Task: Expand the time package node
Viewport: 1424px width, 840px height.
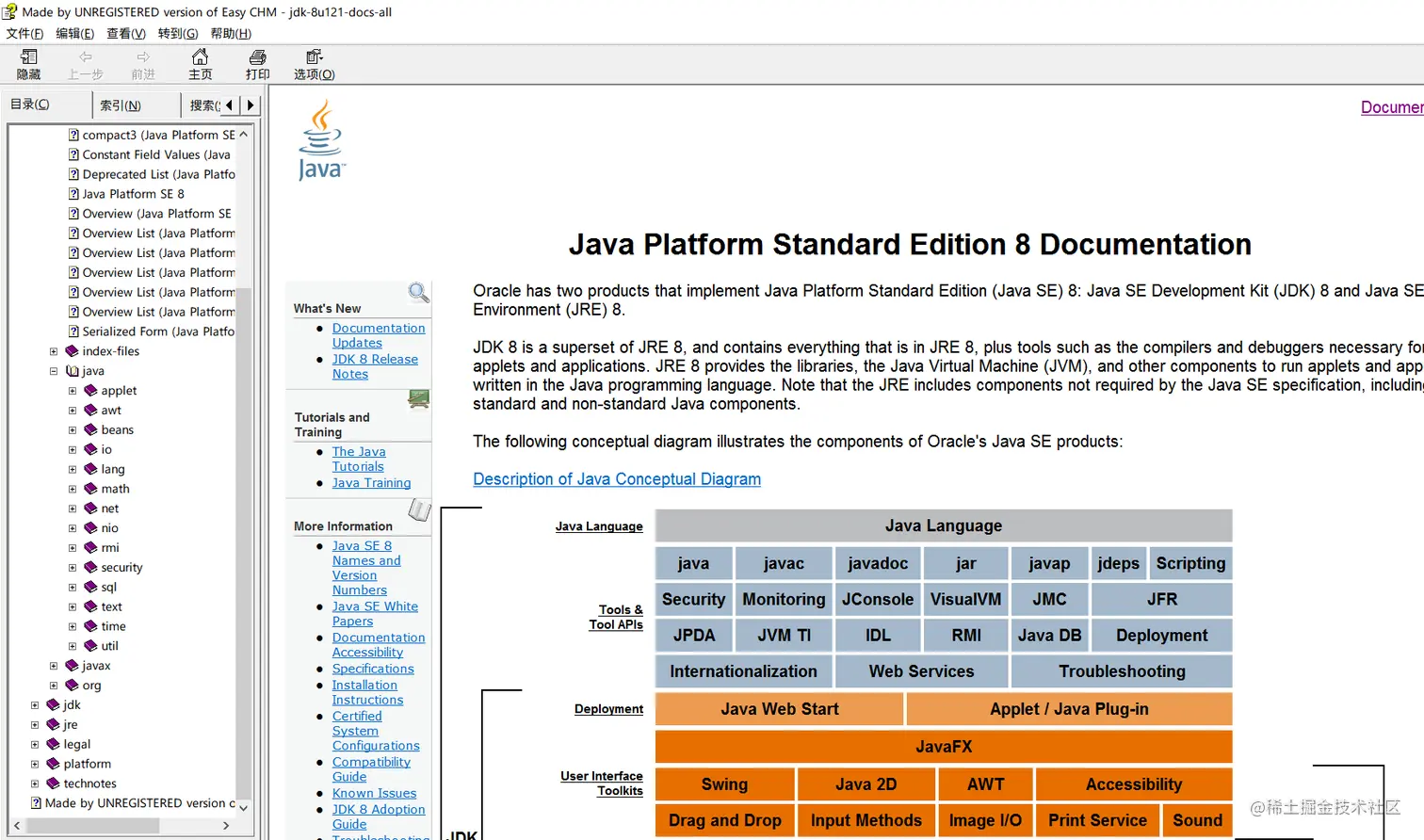Action: point(73,626)
